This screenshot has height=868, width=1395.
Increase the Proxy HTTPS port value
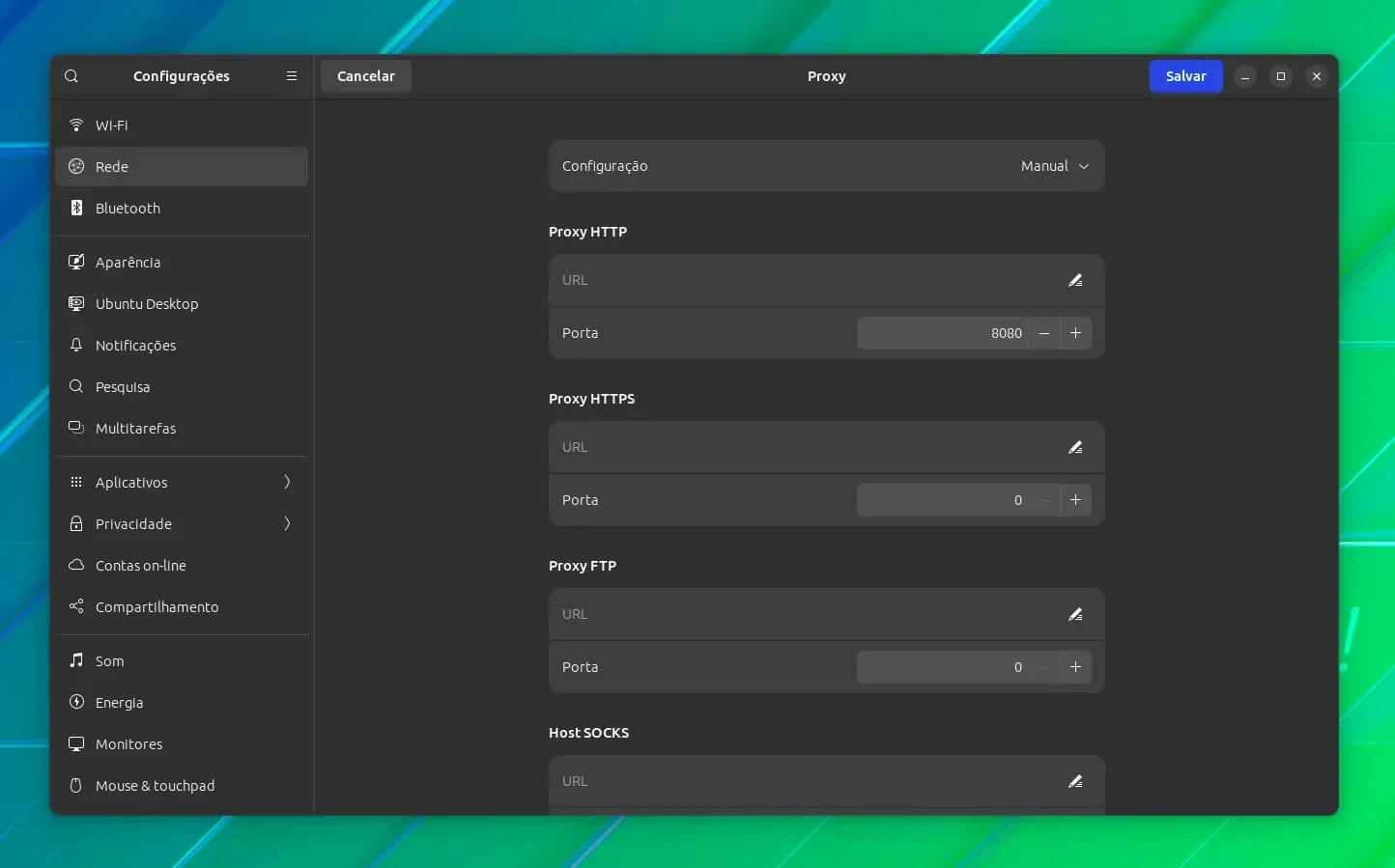1075,500
